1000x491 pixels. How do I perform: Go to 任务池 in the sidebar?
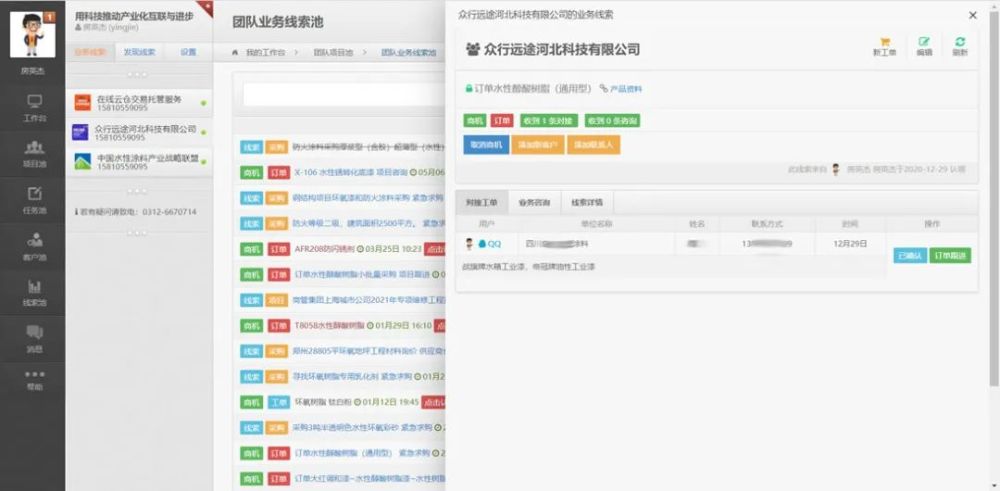pyautogui.click(x=34, y=198)
